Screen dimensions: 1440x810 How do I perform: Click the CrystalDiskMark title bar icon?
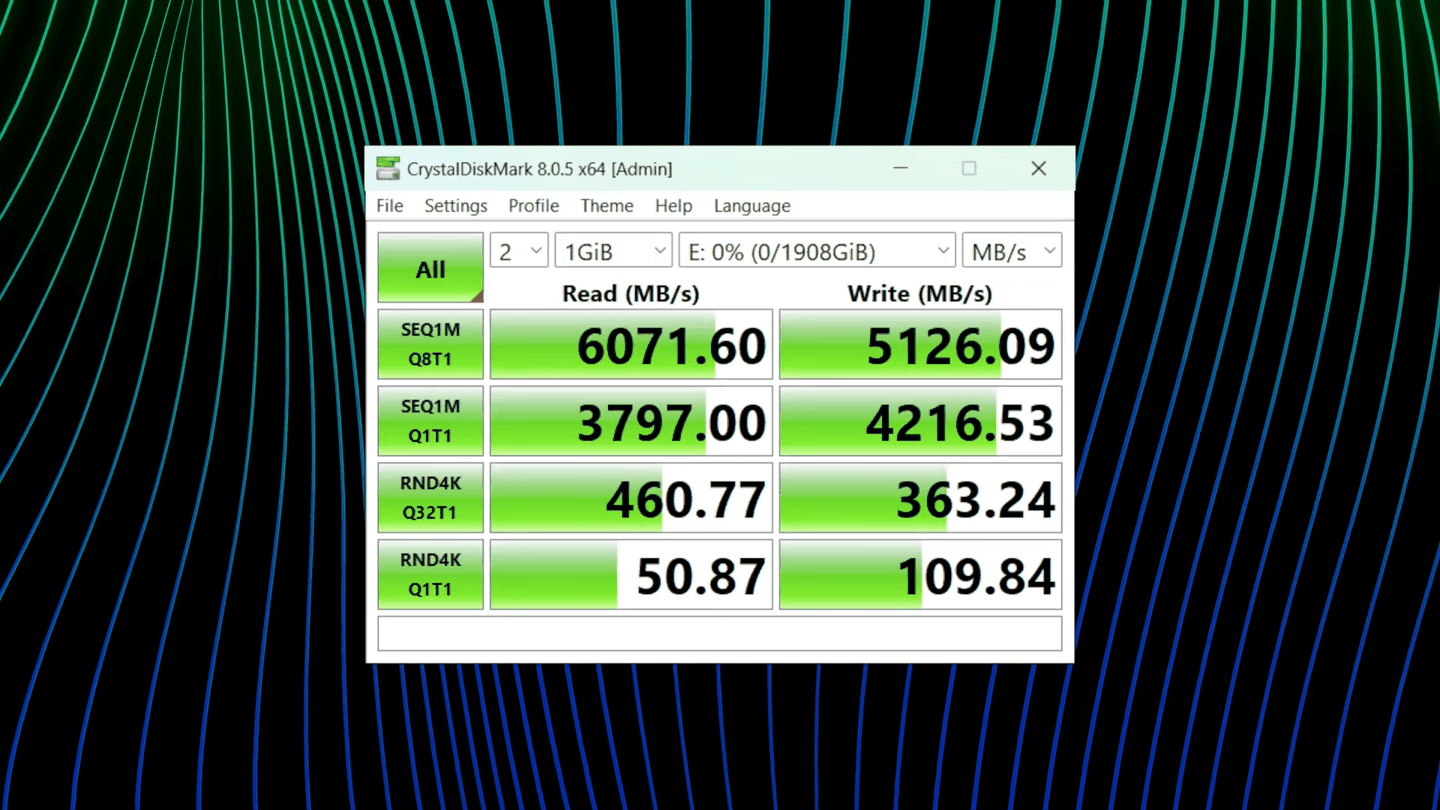tap(389, 168)
